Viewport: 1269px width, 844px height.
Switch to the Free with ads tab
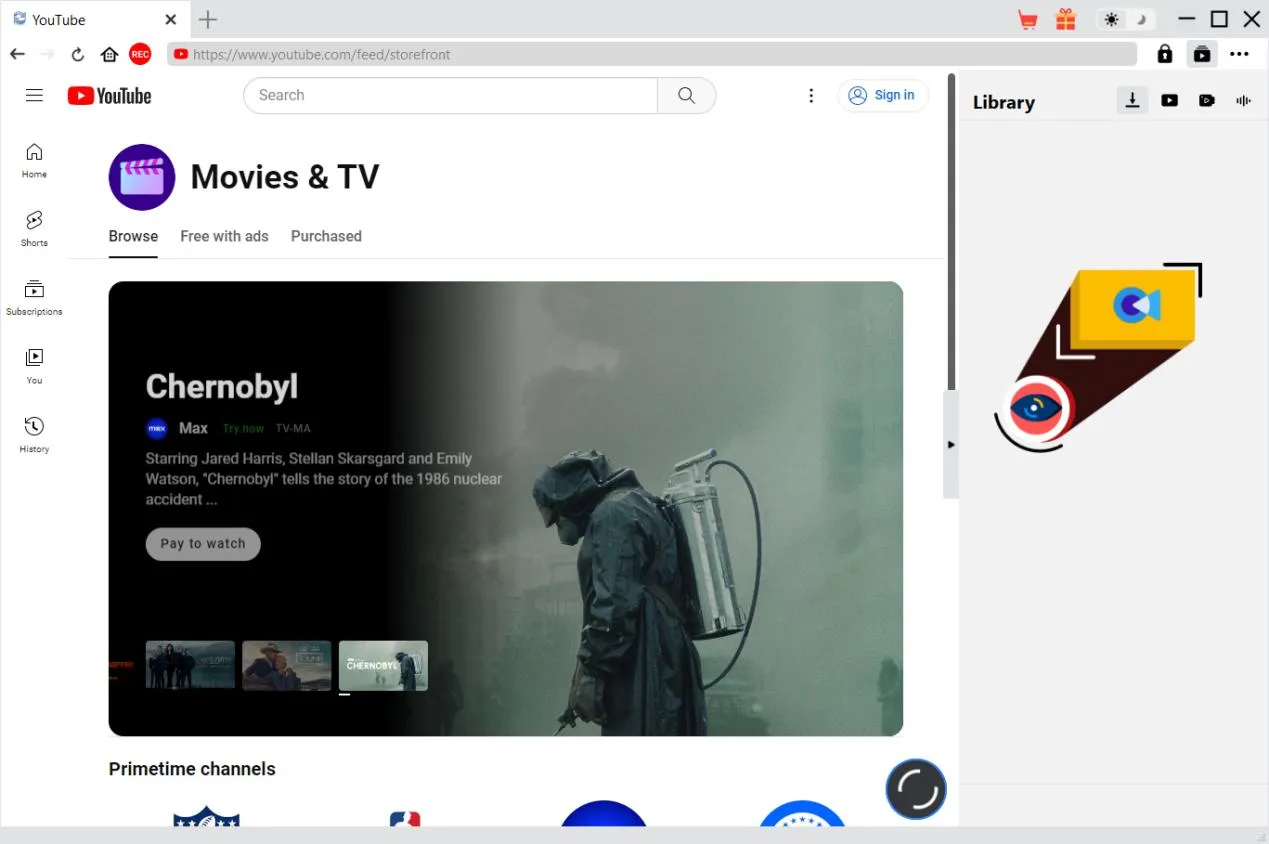click(x=224, y=236)
